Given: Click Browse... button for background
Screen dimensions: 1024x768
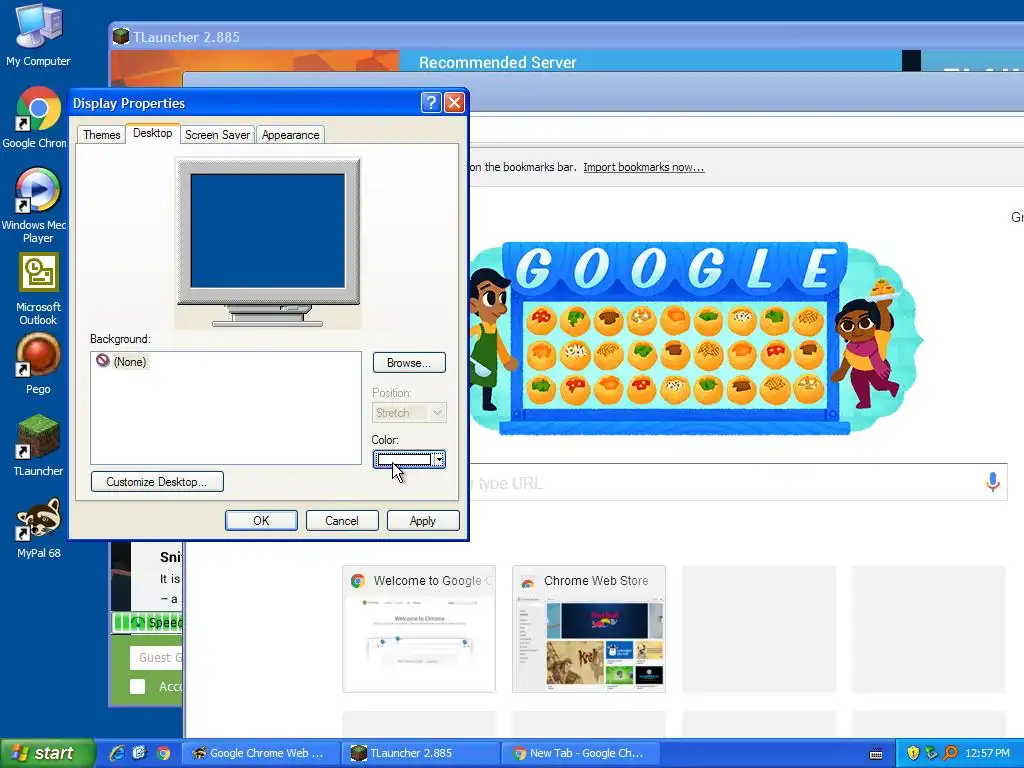Looking at the screenshot, I should [409, 362].
